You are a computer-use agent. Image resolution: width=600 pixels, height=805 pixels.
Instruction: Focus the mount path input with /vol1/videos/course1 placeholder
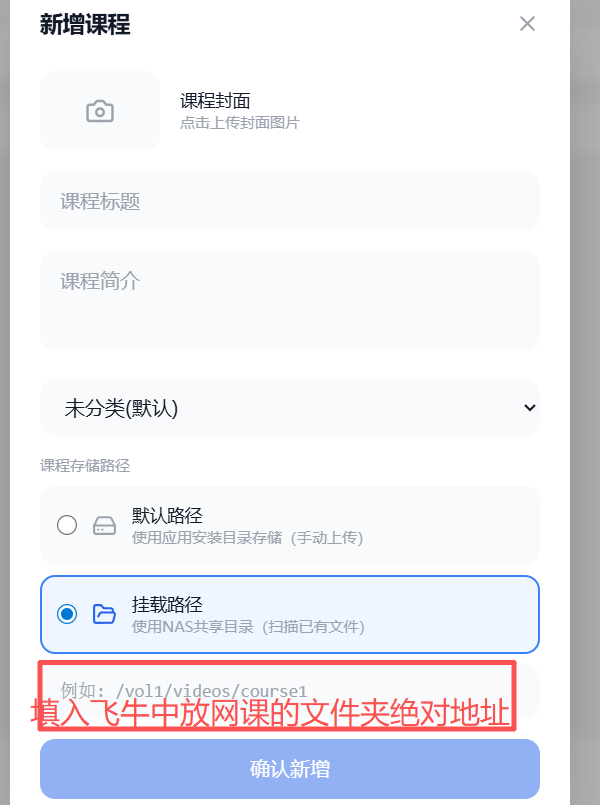point(290,691)
